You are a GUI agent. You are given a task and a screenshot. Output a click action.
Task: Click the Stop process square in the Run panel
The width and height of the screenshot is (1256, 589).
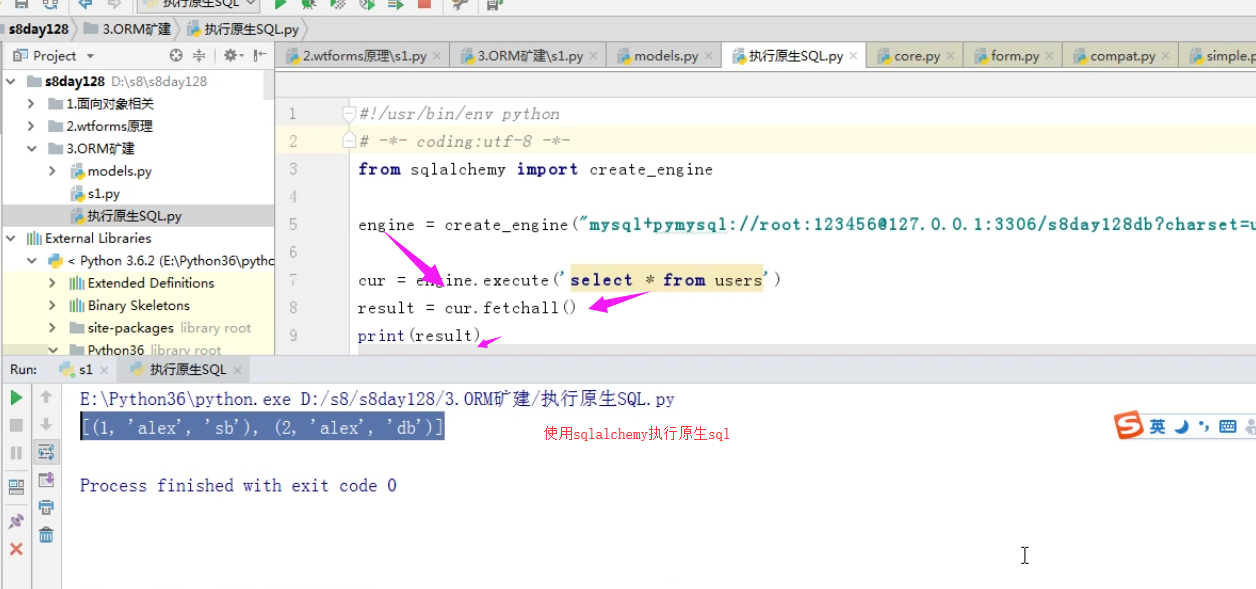(x=16, y=425)
